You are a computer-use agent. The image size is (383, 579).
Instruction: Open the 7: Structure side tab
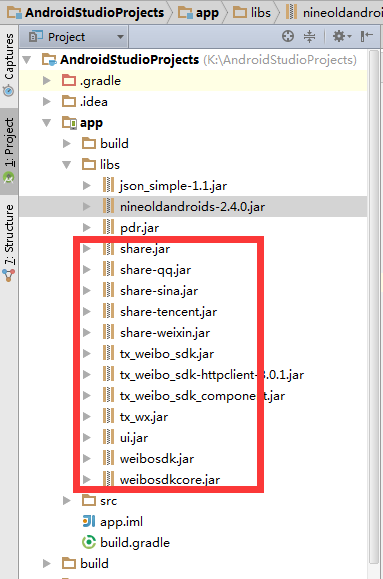9,243
